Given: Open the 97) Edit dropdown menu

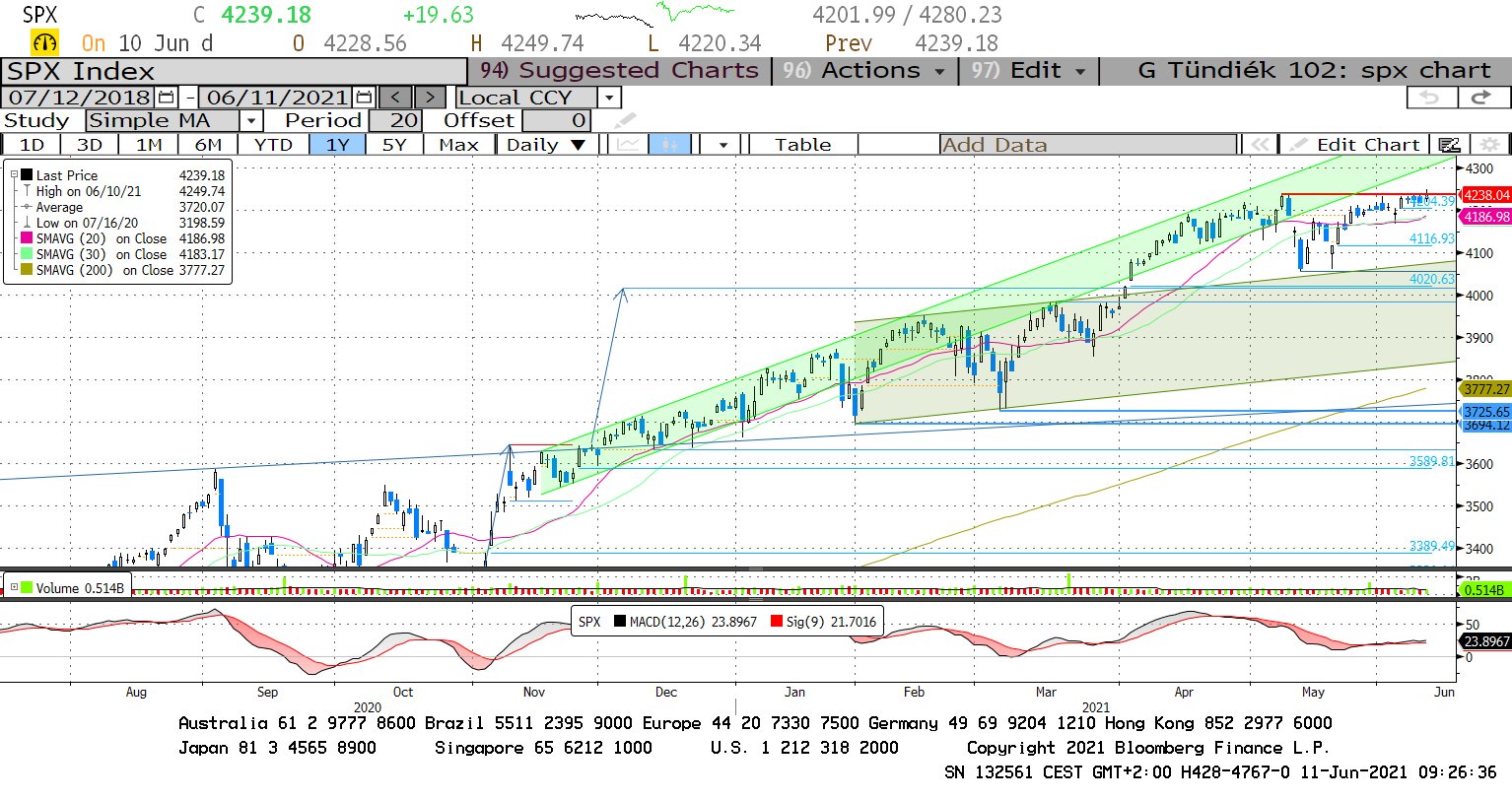Looking at the screenshot, I should point(1027,71).
